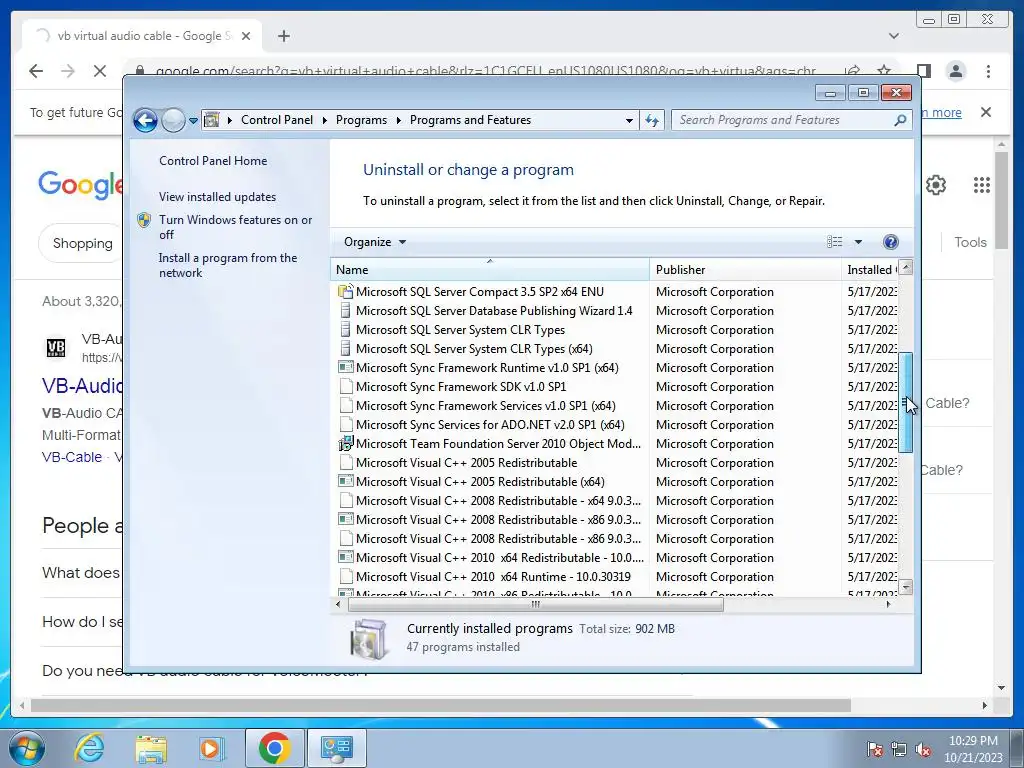Click vertical scrollbar thumb in programs list
The height and width of the screenshot is (768, 1024).
click(x=905, y=402)
